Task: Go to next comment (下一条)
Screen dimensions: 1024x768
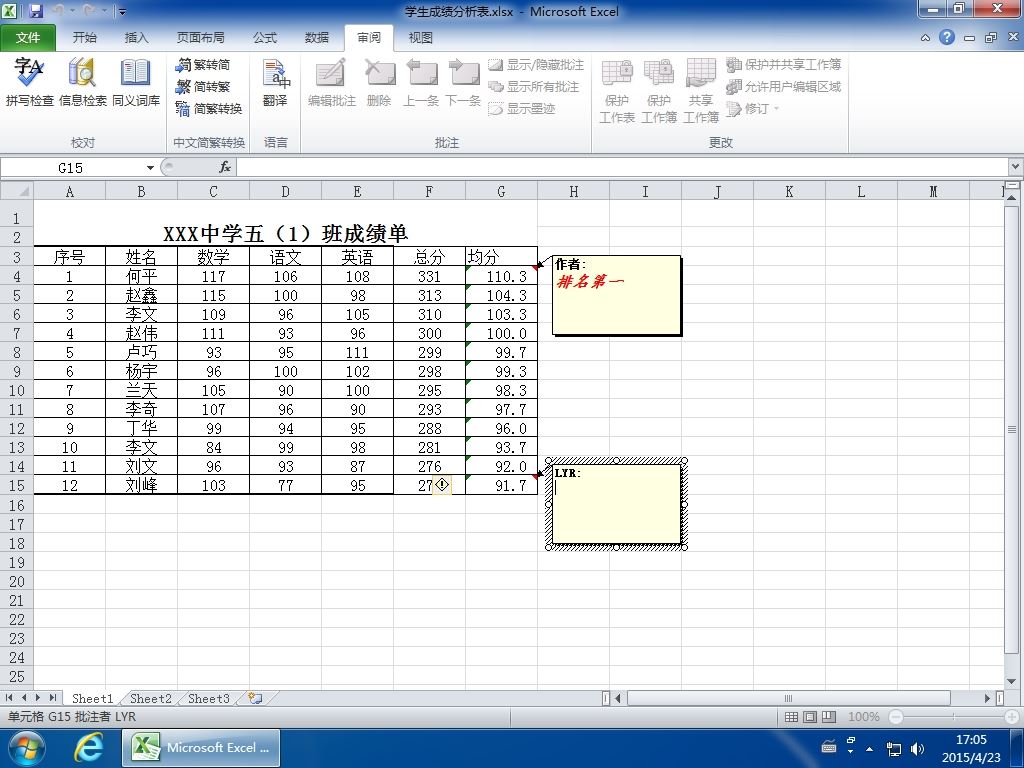Action: (463, 82)
